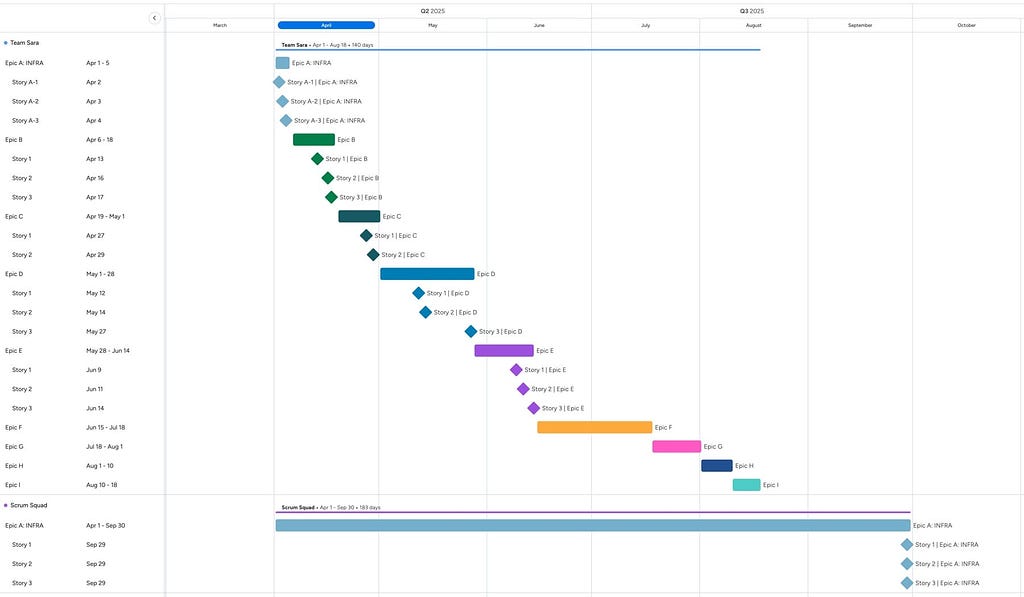
Task: Select the Story 2 | Epic B diamond
Action: click(x=328, y=178)
